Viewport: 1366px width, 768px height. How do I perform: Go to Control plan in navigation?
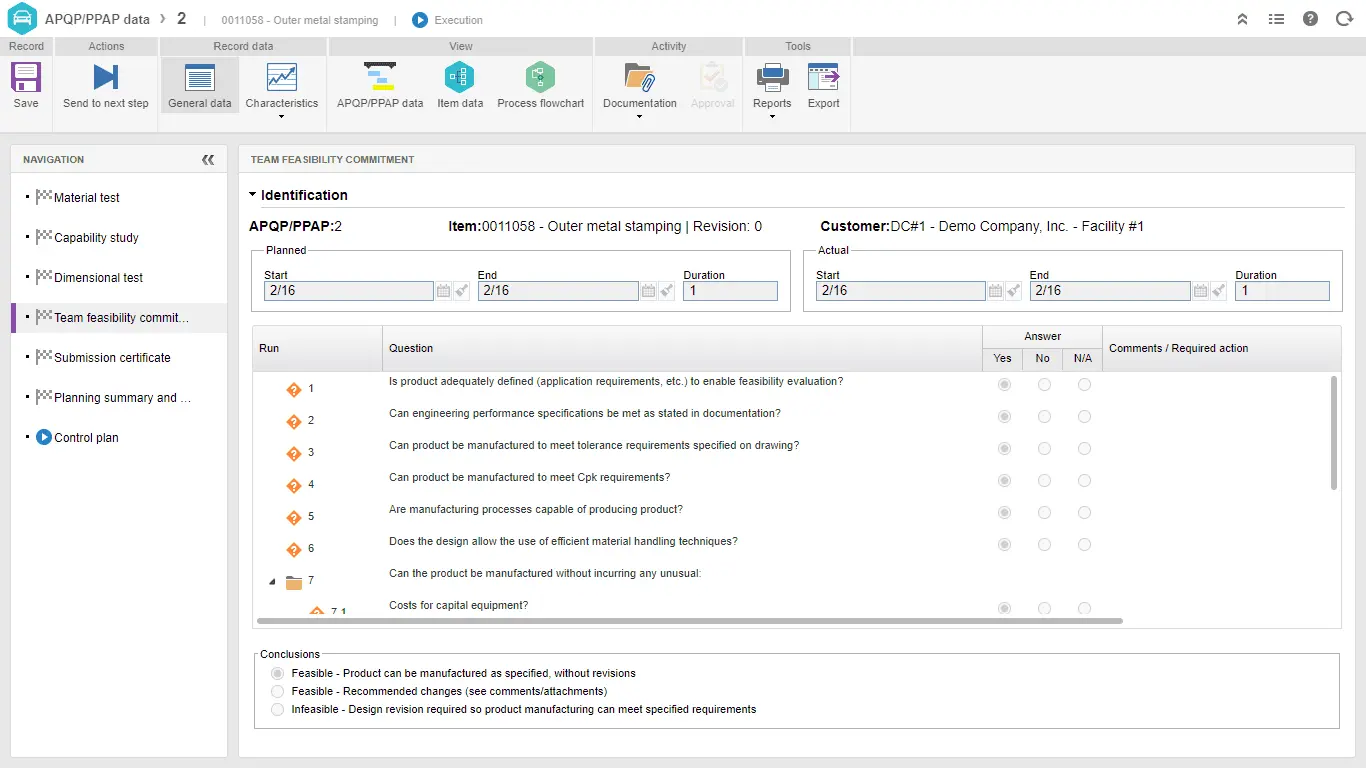tap(86, 438)
